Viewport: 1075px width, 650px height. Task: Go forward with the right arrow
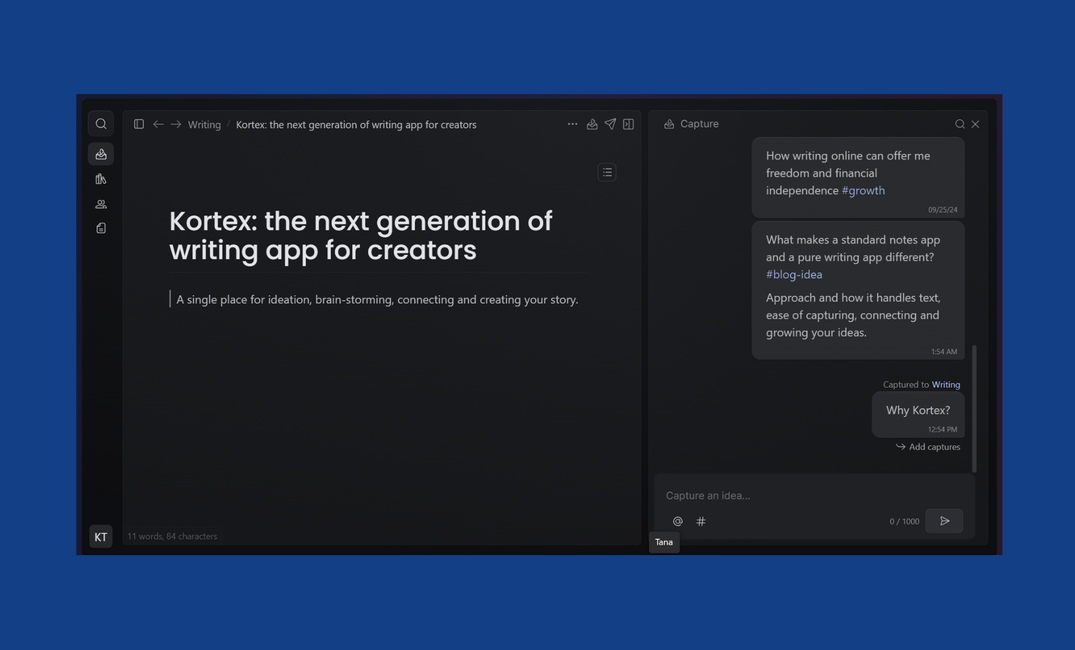pyautogui.click(x=176, y=124)
